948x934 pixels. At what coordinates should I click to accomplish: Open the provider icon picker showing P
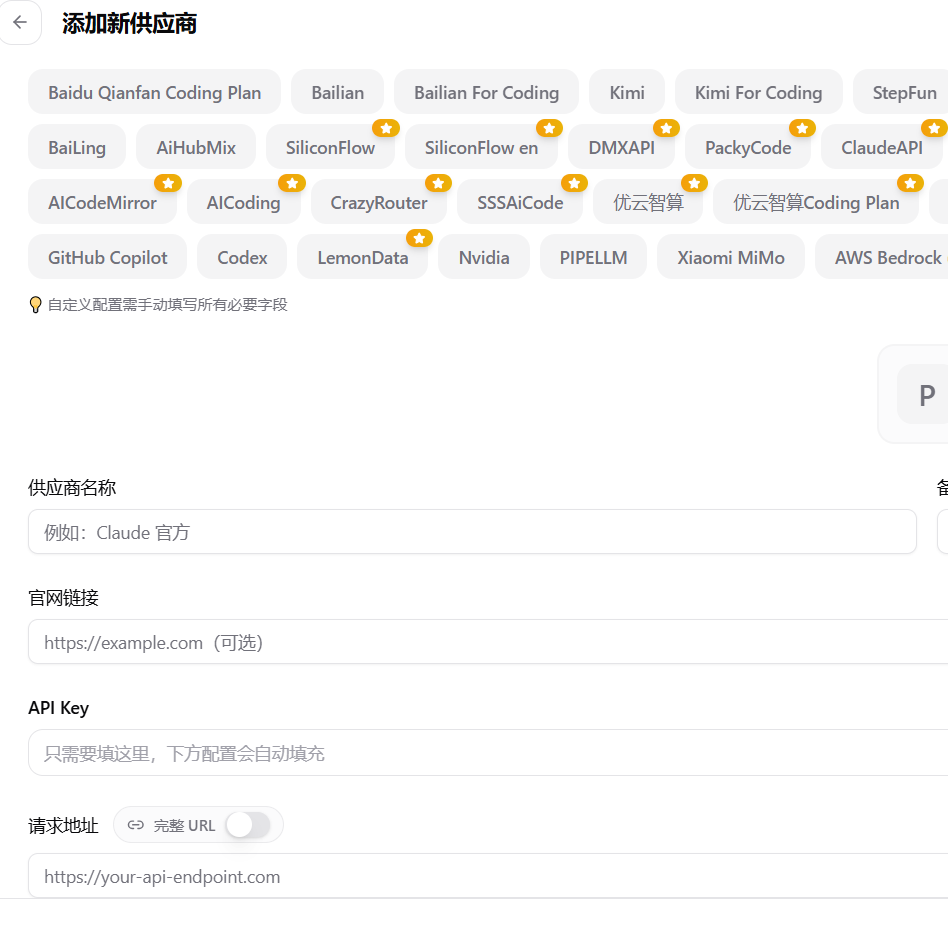point(923,395)
